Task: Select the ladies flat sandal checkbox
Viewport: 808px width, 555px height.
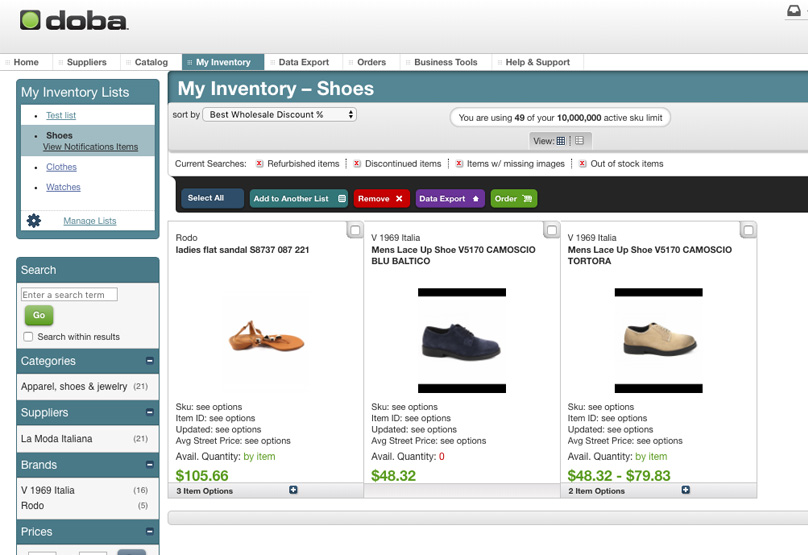Action: pos(355,231)
